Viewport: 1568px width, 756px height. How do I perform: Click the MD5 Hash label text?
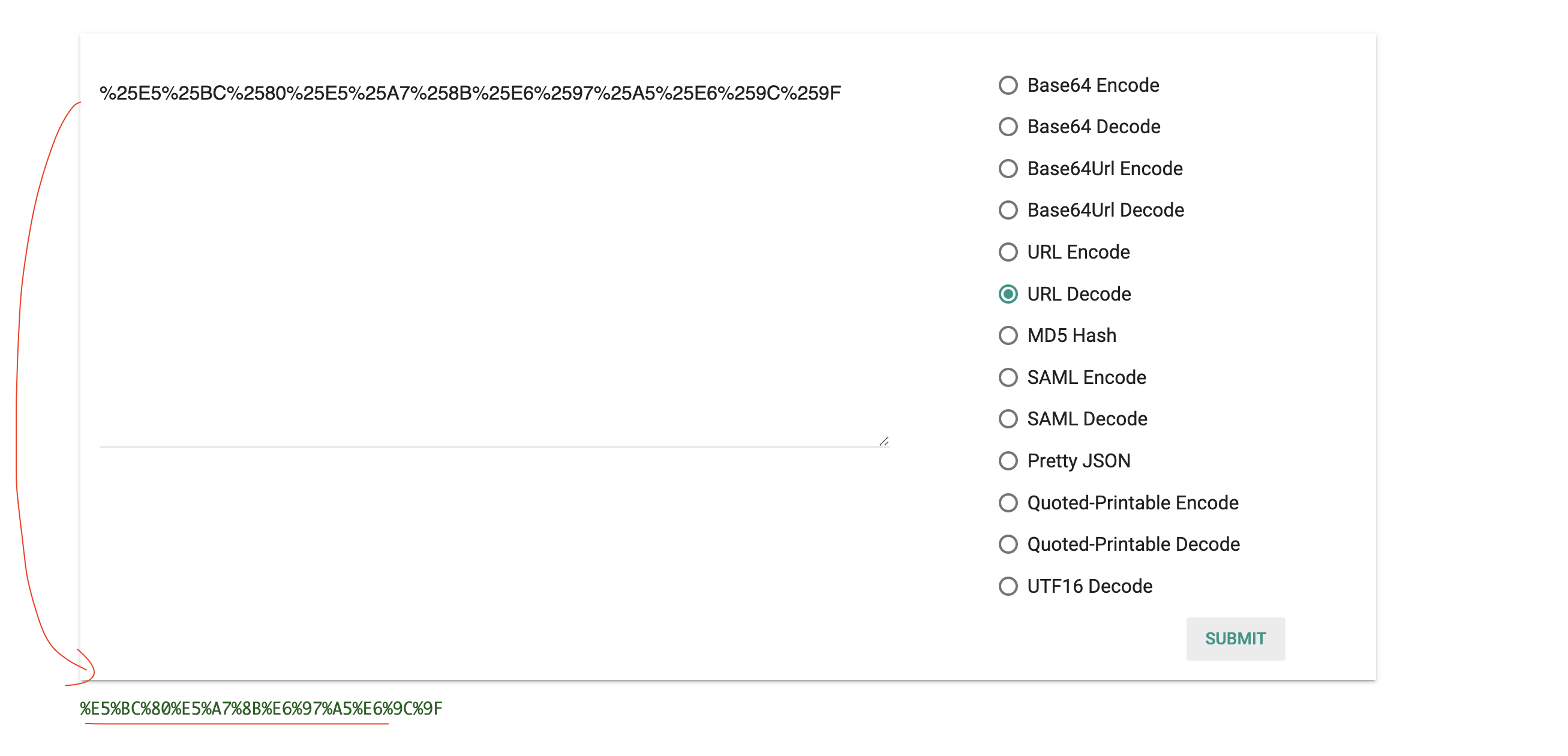[1071, 335]
